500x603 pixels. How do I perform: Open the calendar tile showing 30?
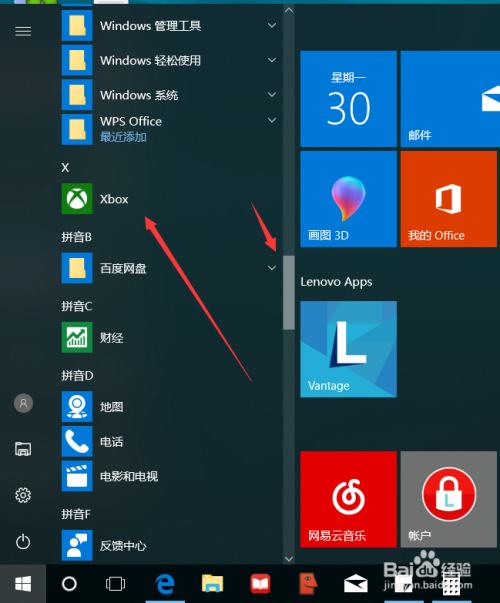(348, 99)
